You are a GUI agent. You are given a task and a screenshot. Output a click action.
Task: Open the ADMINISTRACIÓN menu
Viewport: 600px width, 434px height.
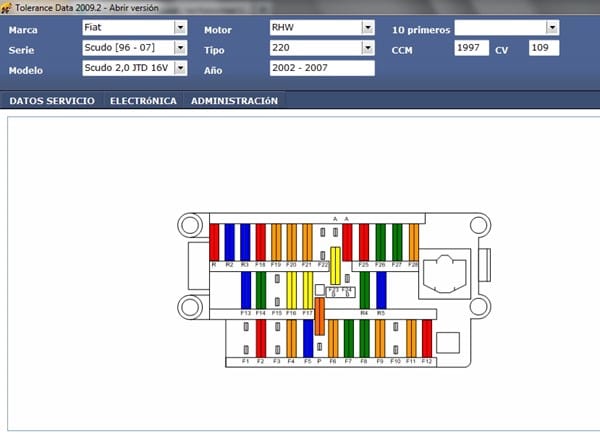pyautogui.click(x=235, y=101)
